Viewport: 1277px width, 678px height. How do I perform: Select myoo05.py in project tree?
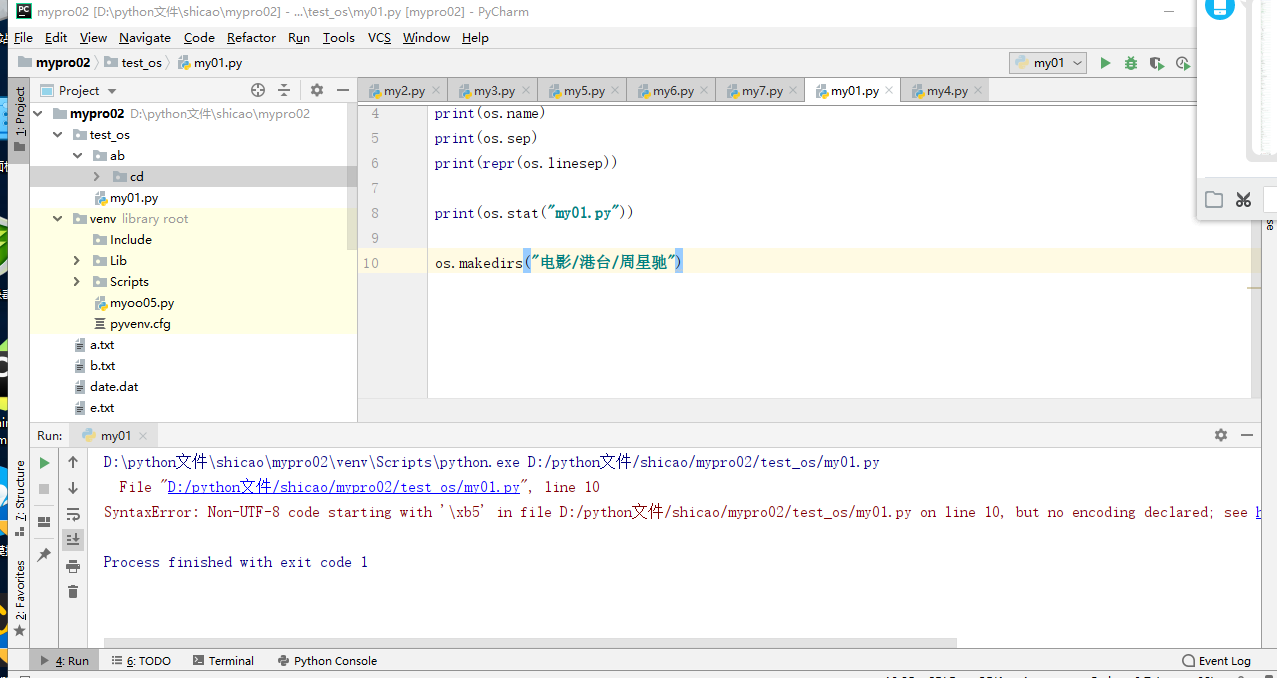point(134,303)
